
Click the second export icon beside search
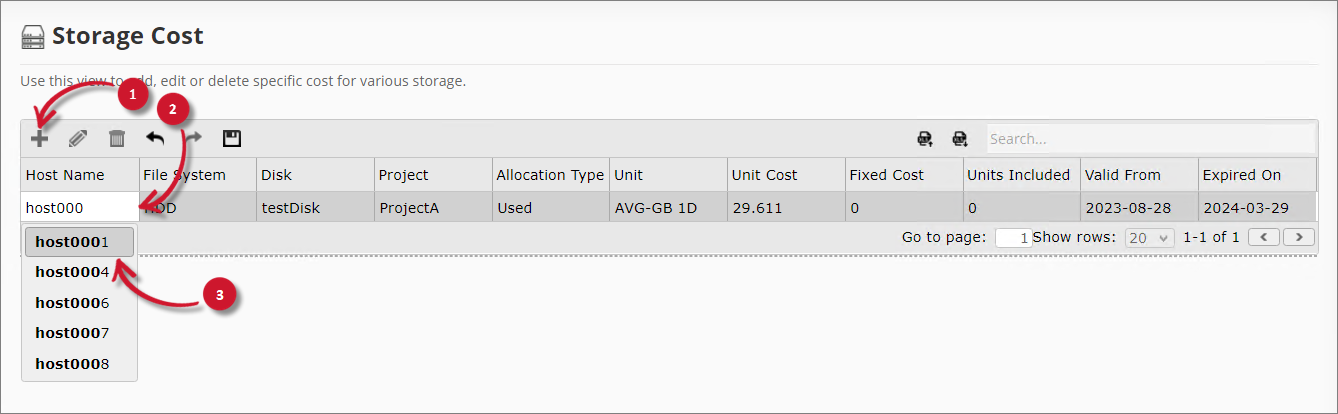pos(960,139)
